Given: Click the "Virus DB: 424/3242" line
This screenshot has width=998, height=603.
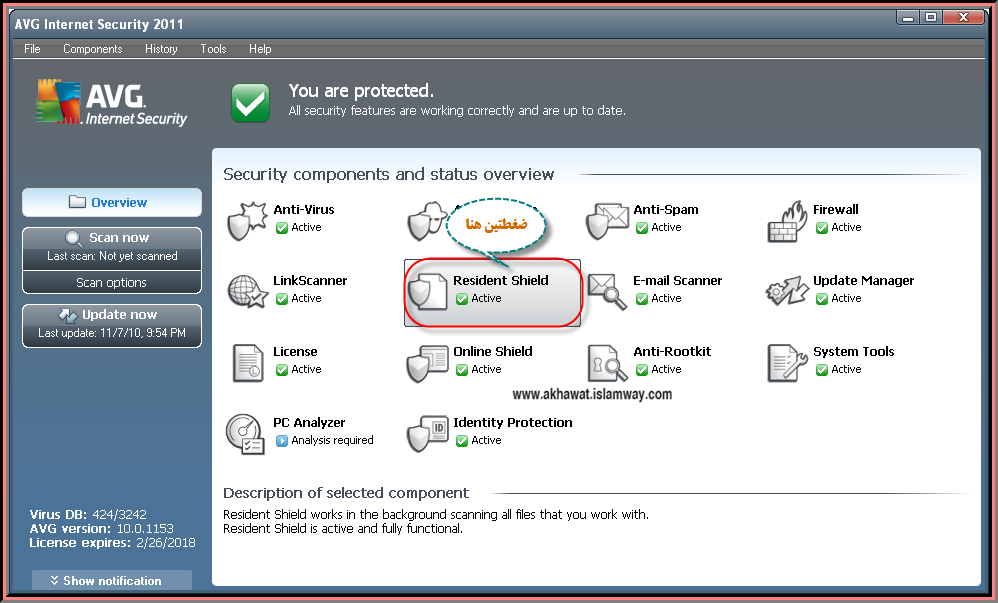Looking at the screenshot, I should (88, 514).
